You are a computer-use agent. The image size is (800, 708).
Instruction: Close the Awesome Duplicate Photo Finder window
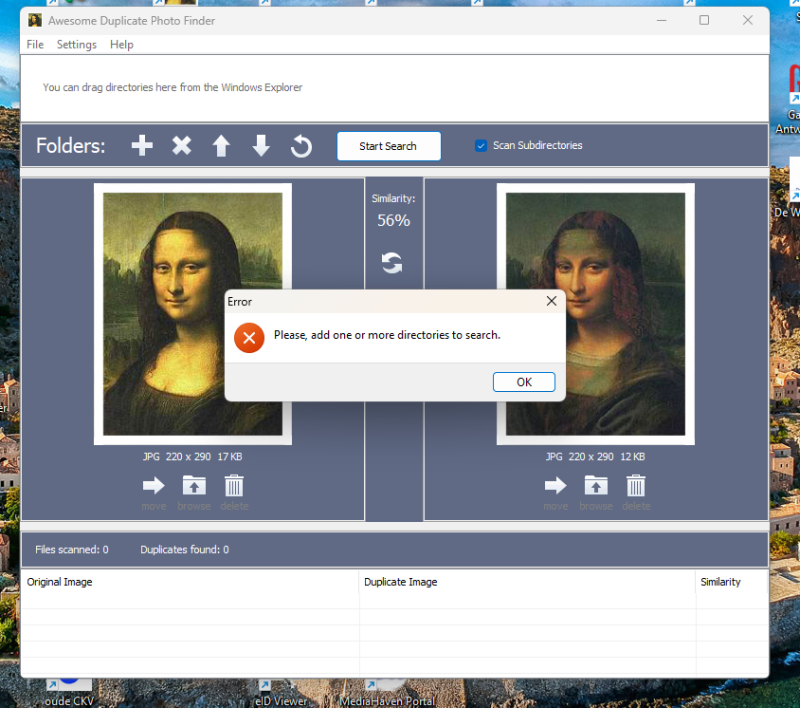point(747,20)
